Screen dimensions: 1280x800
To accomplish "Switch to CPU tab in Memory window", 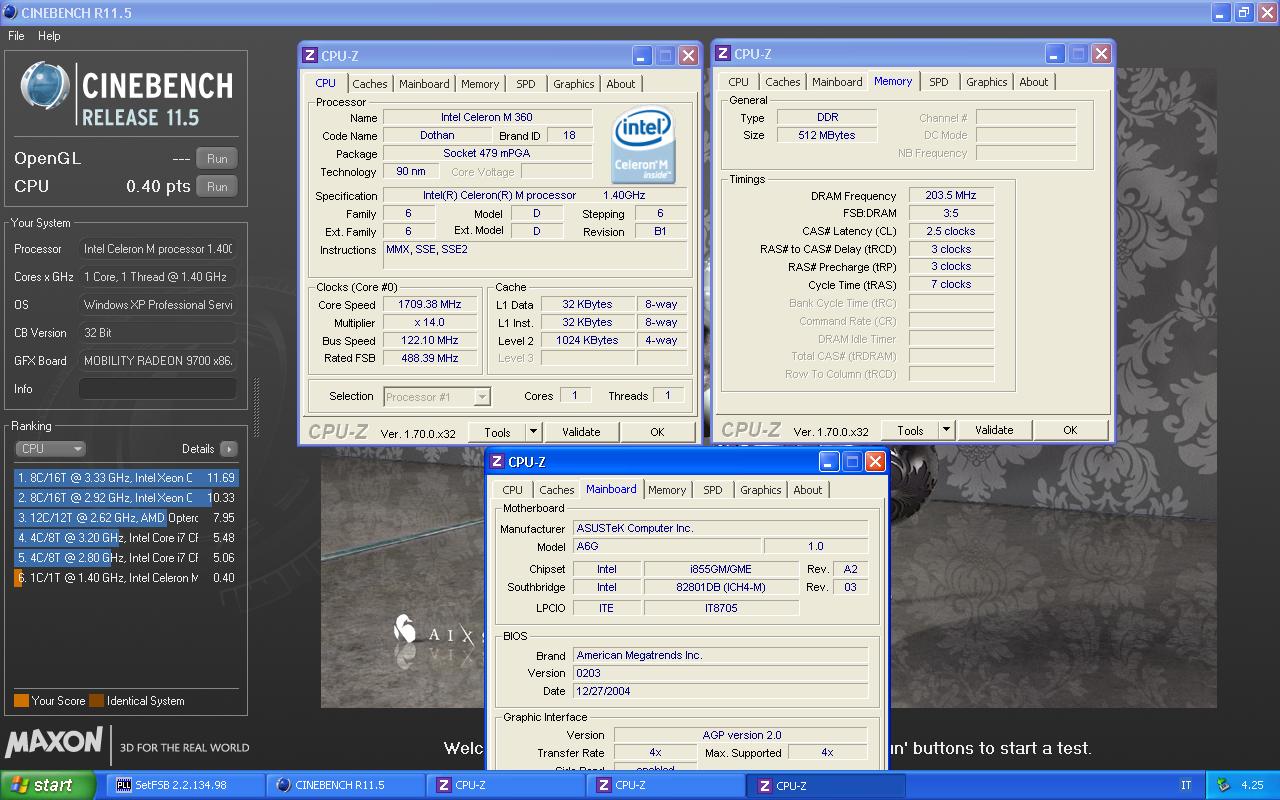I will [739, 82].
